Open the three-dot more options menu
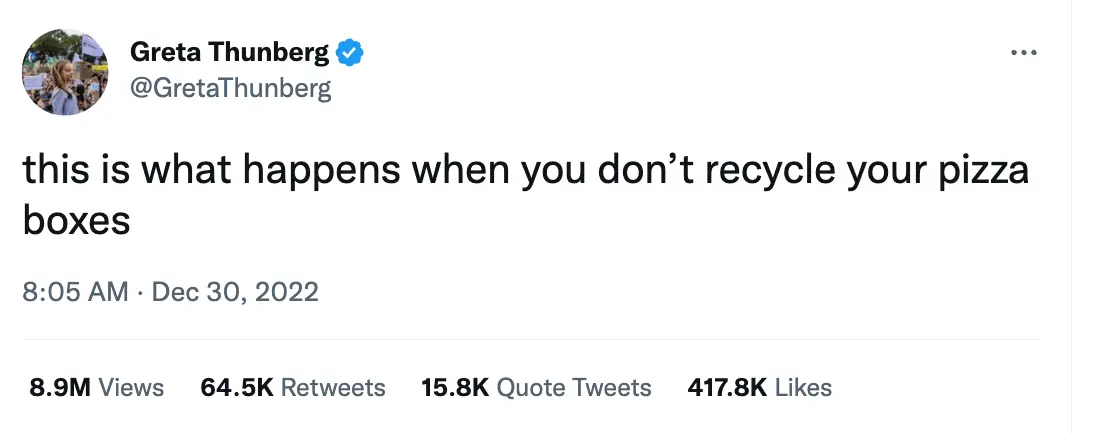1118x434 pixels. (x=1023, y=52)
